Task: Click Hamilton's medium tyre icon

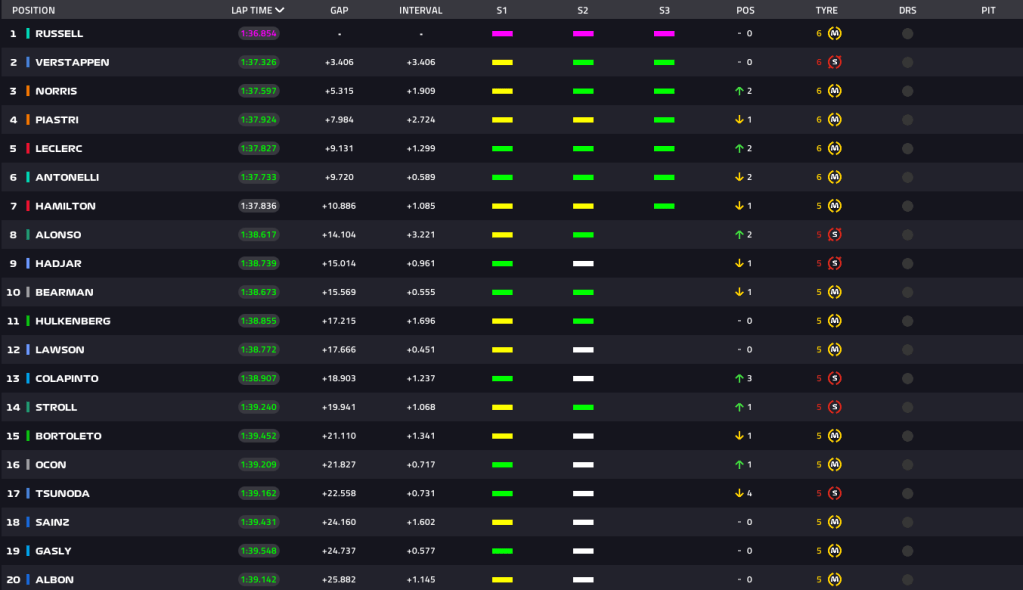Action: [x=834, y=206]
